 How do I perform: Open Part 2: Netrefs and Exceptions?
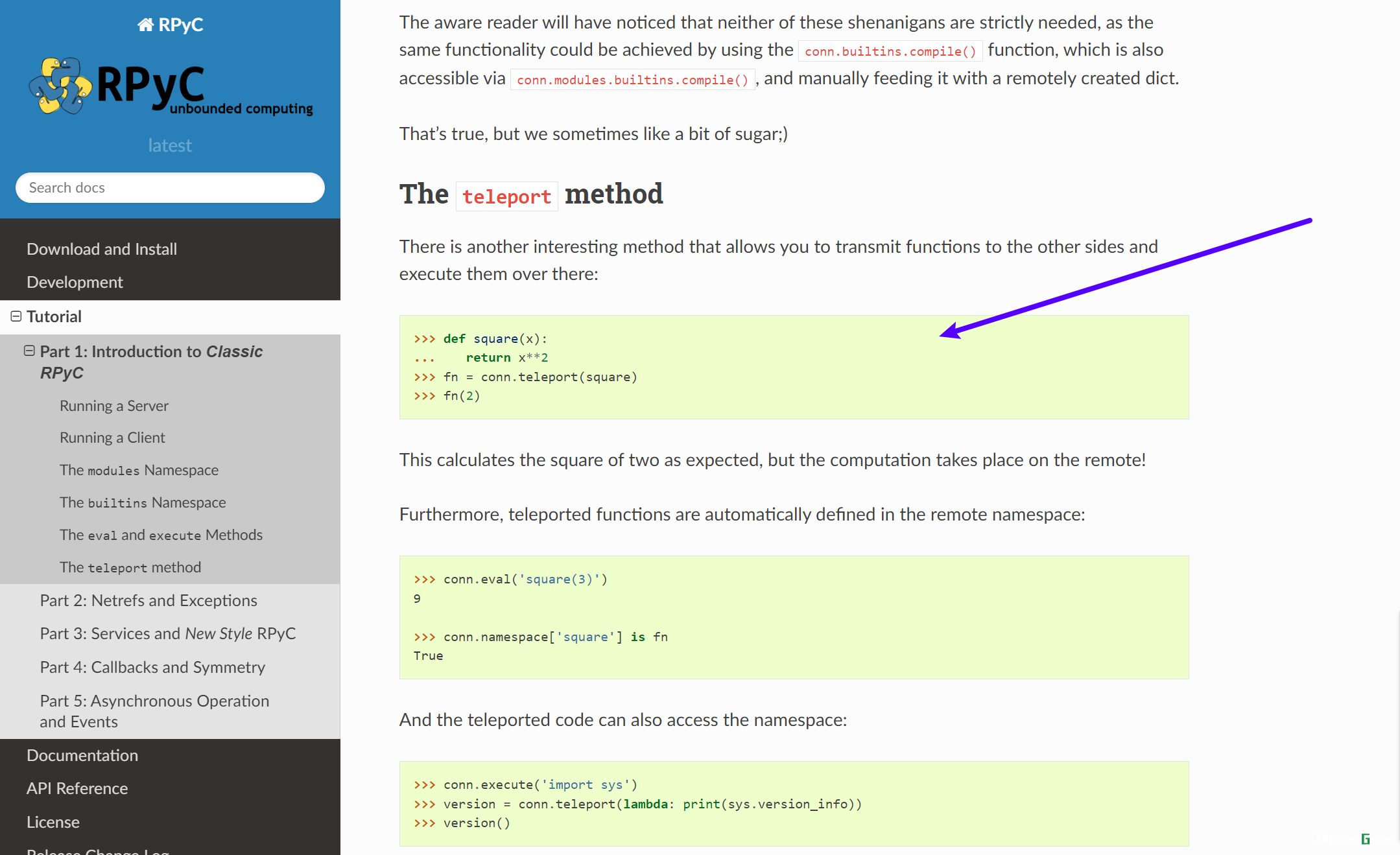(x=148, y=600)
